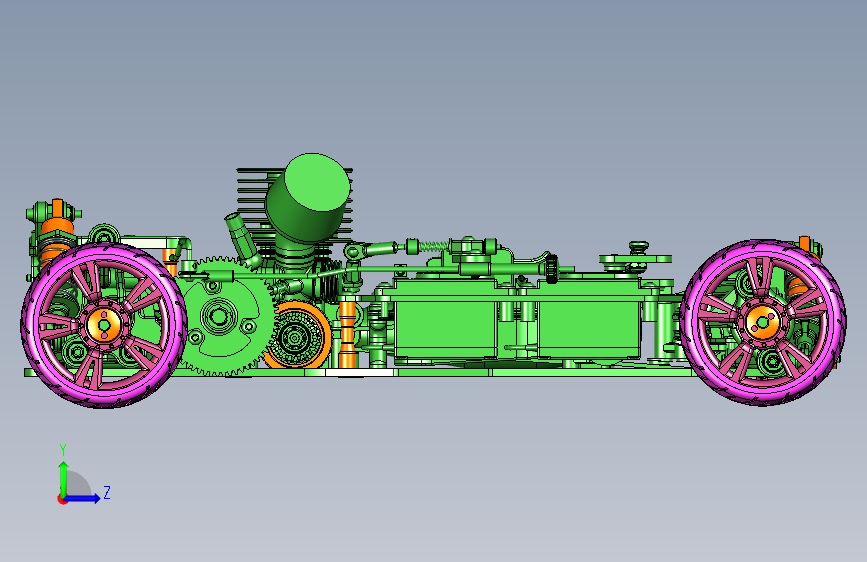Click the gray quarter-circle plane of the triad

(78, 485)
